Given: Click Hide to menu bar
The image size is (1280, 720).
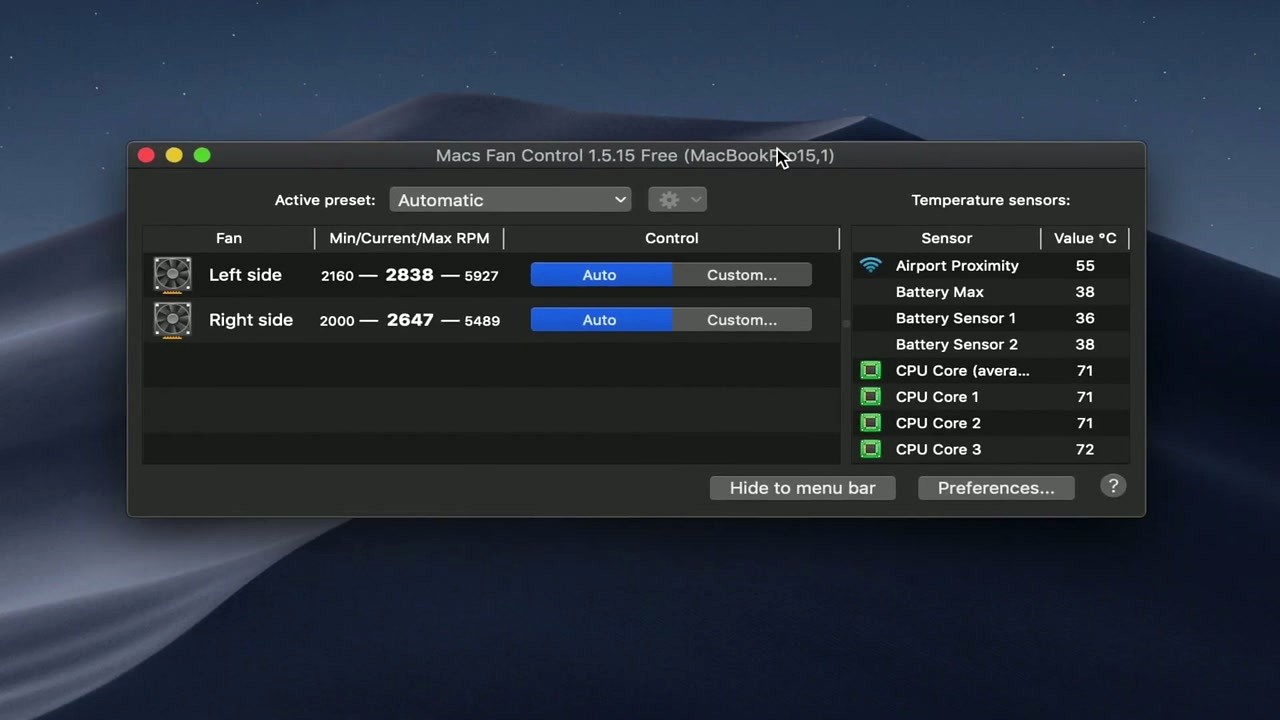Looking at the screenshot, I should coord(802,487).
